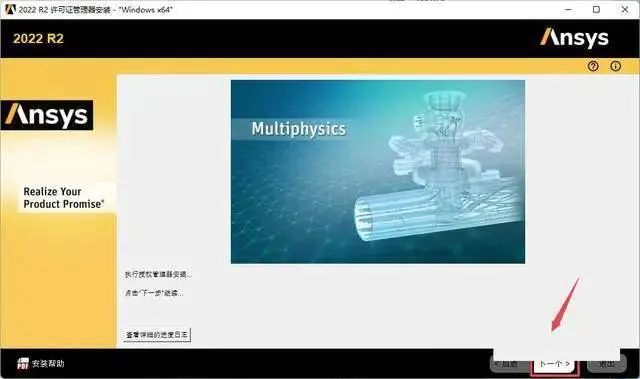Click the Realize Your Product Promise slogan
Image resolution: width=640 pixels, height=379 pixels.
click(x=64, y=198)
